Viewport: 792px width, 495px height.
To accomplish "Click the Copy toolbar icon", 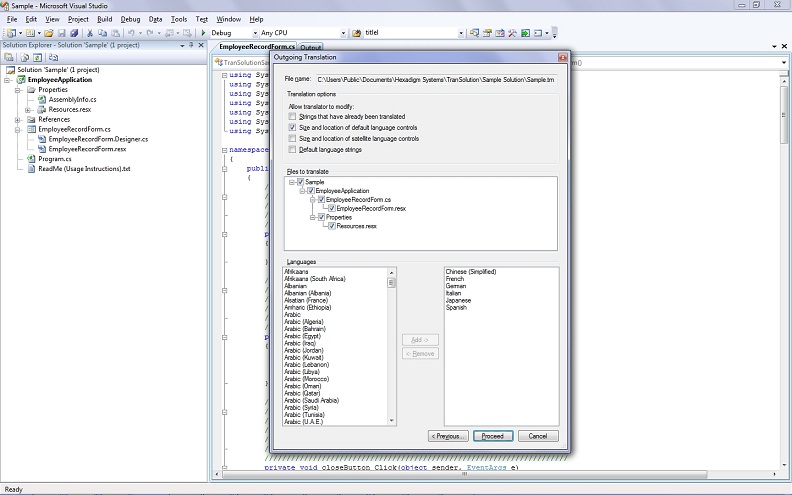I will [x=103, y=33].
